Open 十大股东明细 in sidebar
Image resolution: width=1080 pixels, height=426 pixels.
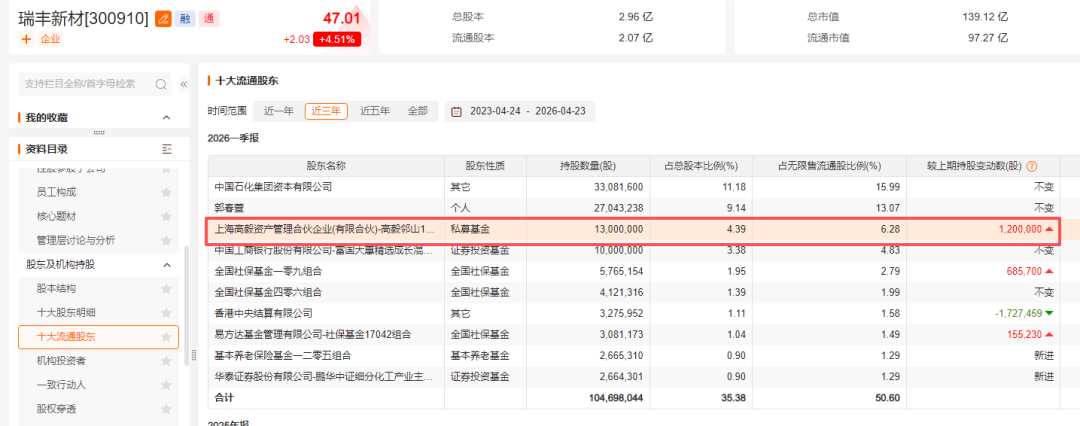70,312
